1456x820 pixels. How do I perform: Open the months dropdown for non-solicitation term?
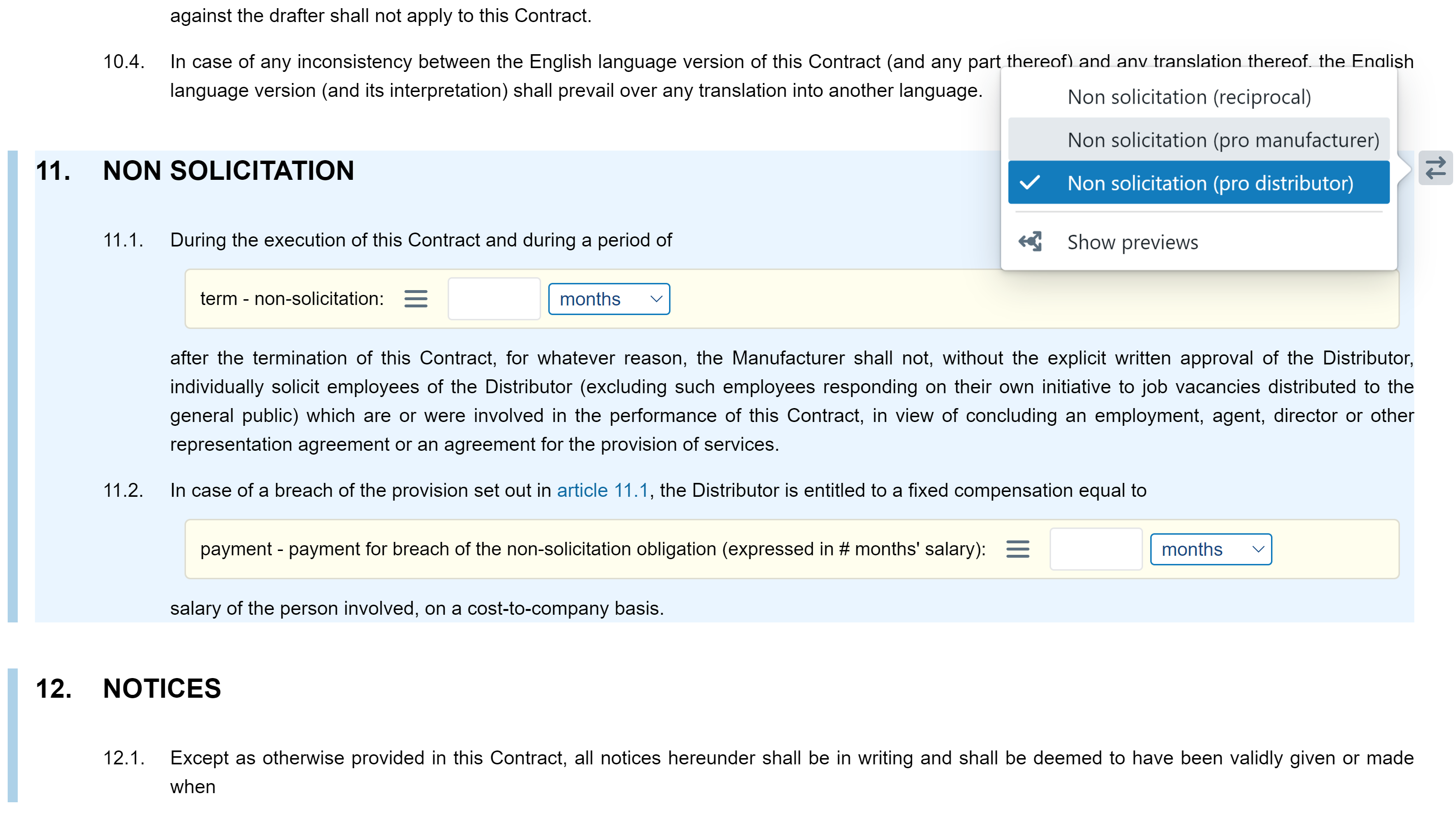(x=609, y=298)
